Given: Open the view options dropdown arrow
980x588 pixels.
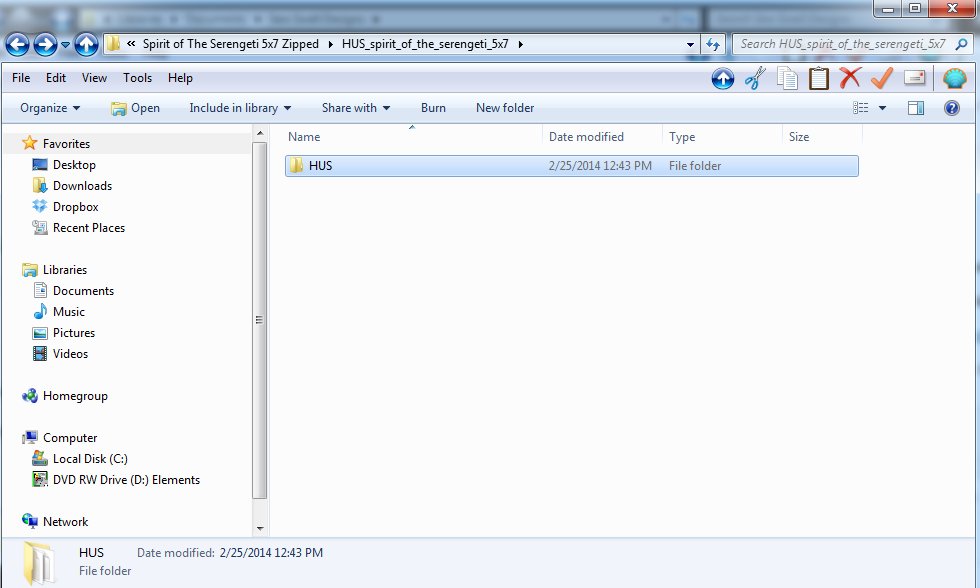Looking at the screenshot, I should tap(882, 108).
